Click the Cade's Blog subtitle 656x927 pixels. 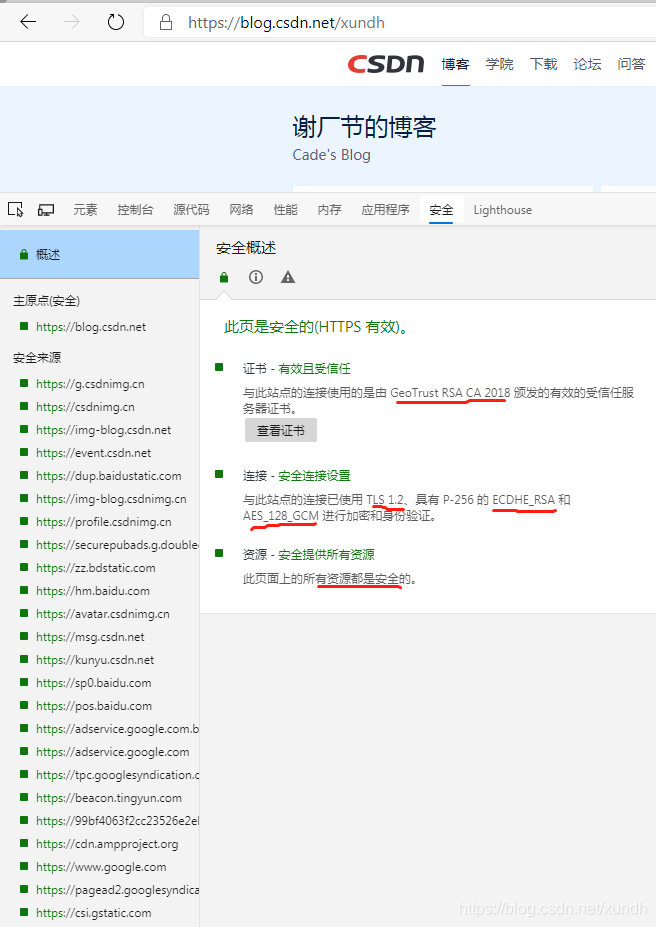click(332, 155)
